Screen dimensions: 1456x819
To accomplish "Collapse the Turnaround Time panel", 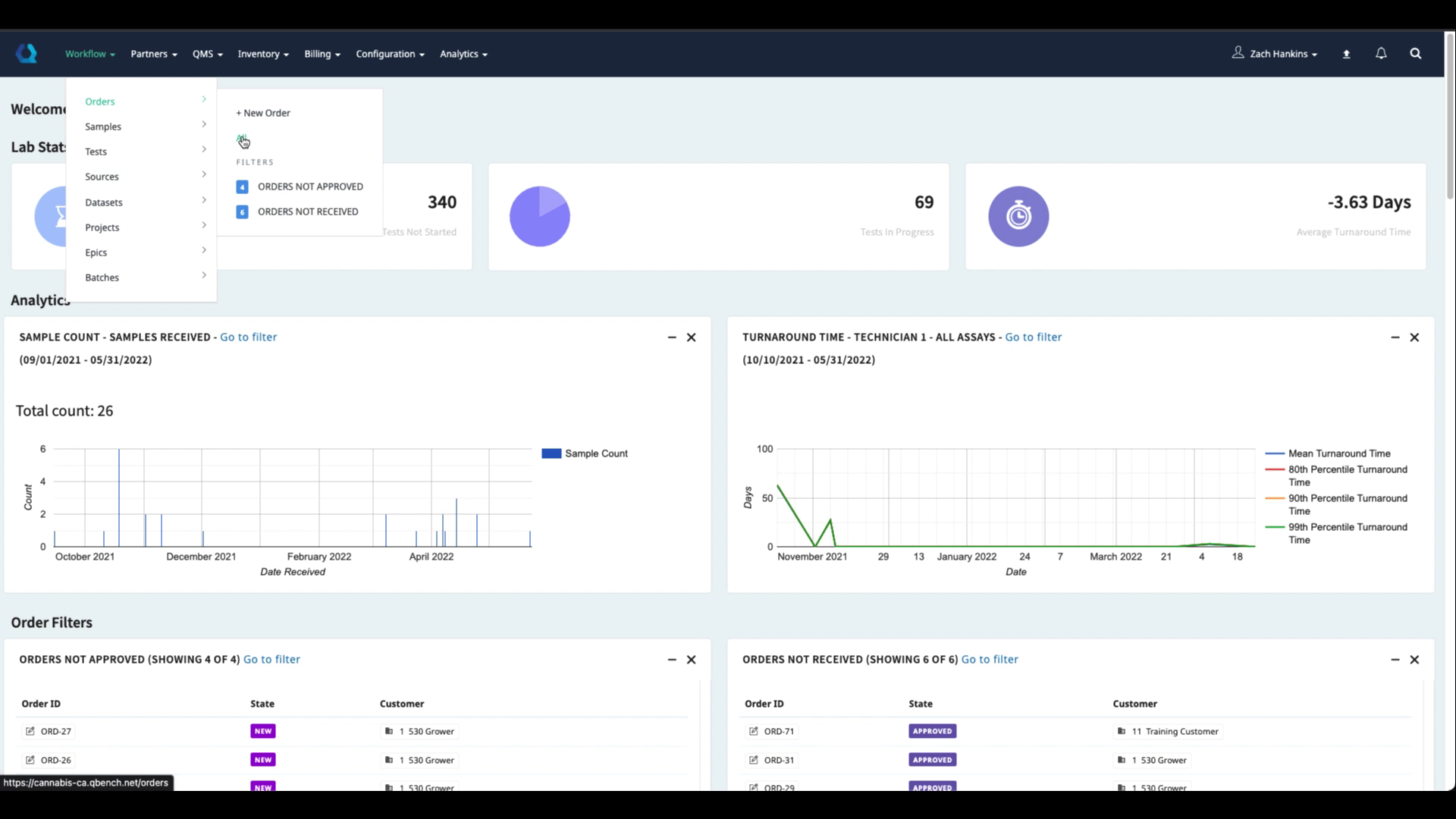I will (1395, 337).
